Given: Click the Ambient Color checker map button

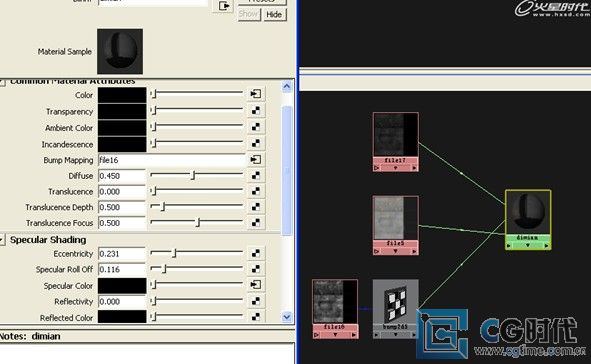Looking at the screenshot, I should click(256, 127).
